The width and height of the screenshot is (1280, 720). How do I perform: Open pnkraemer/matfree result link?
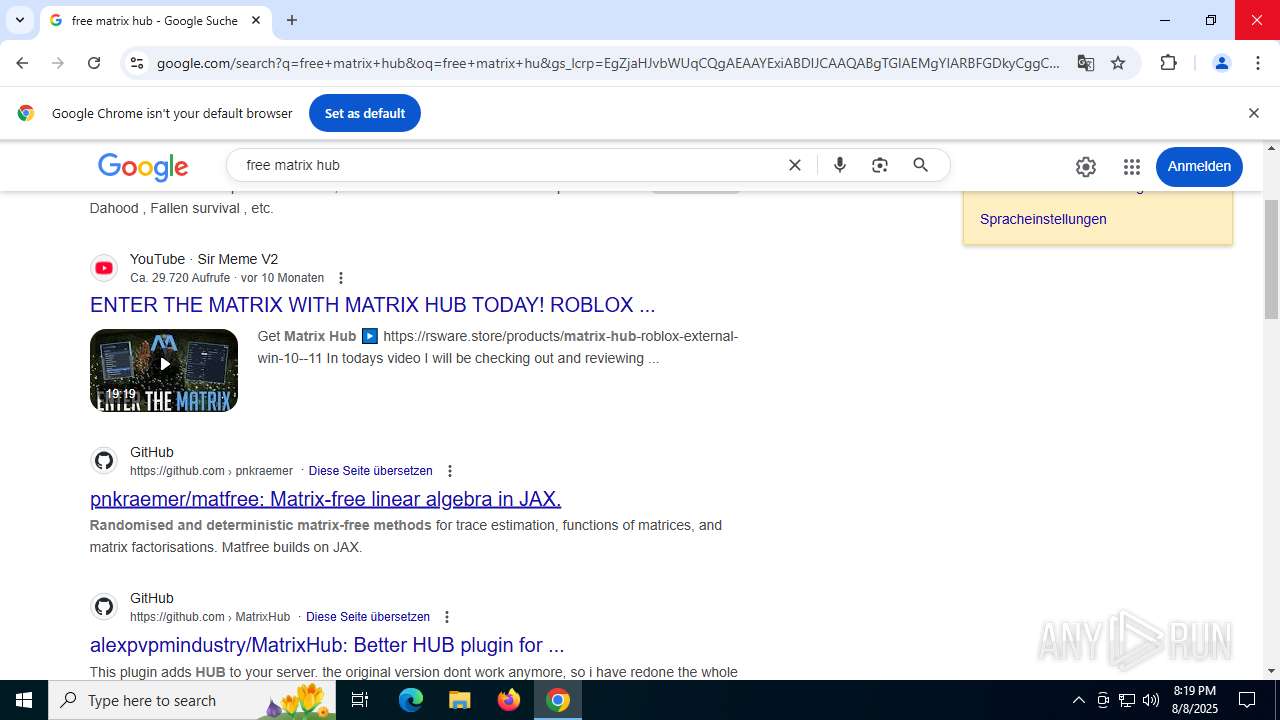[x=326, y=499]
